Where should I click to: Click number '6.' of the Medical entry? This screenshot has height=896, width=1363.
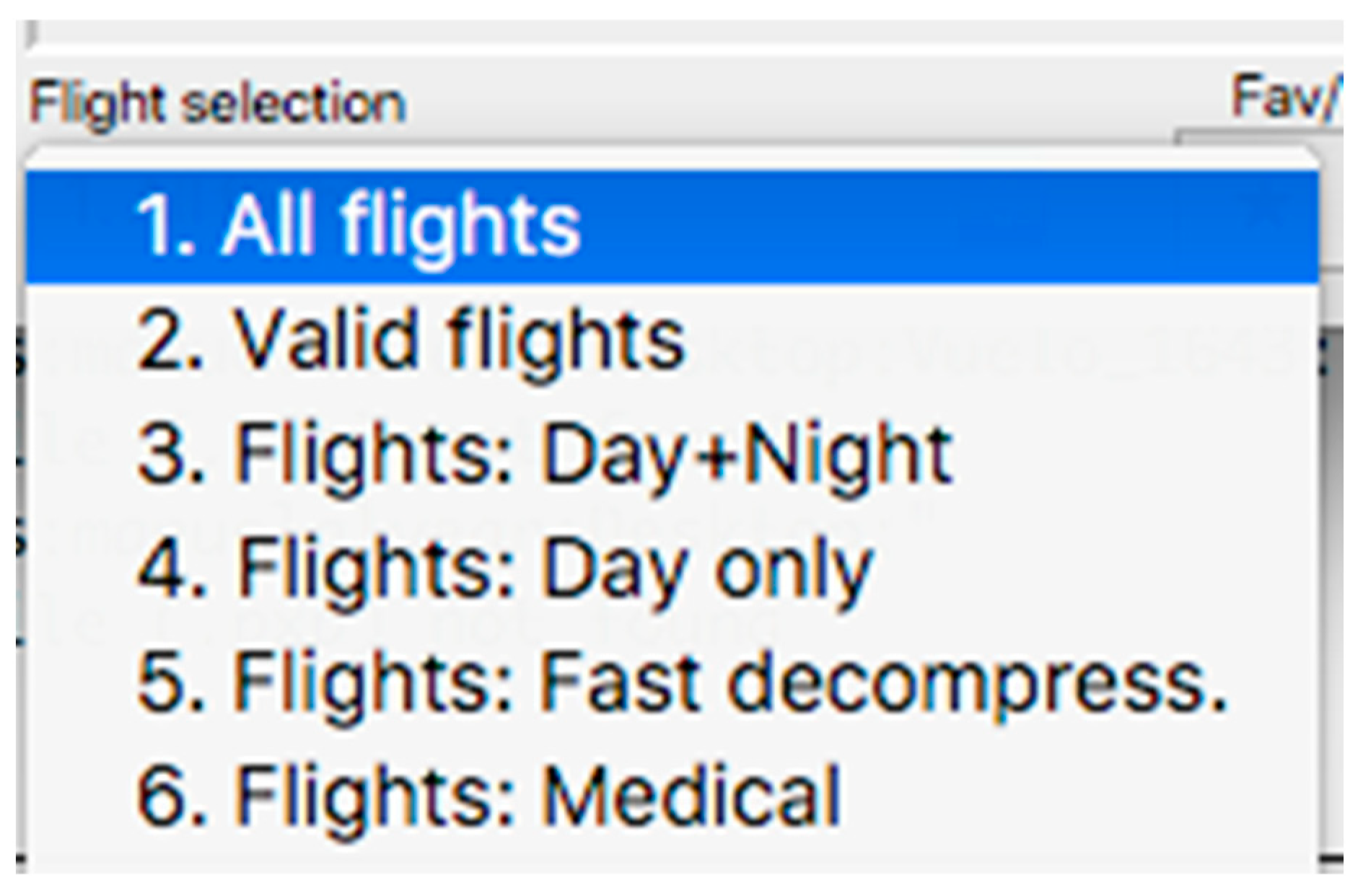click(170, 796)
